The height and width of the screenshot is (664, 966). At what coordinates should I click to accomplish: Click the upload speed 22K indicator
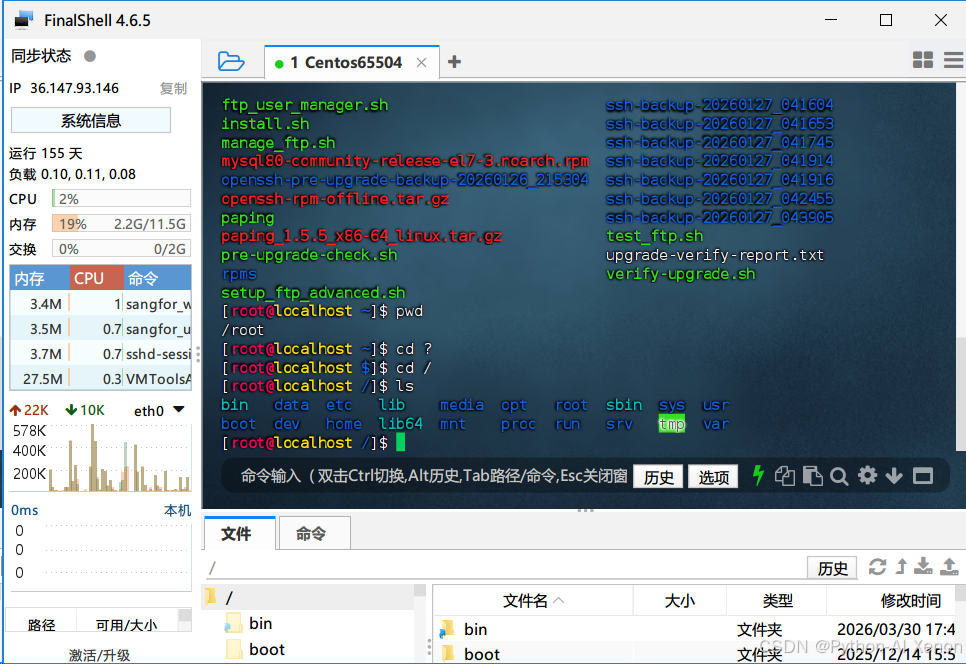(29, 410)
